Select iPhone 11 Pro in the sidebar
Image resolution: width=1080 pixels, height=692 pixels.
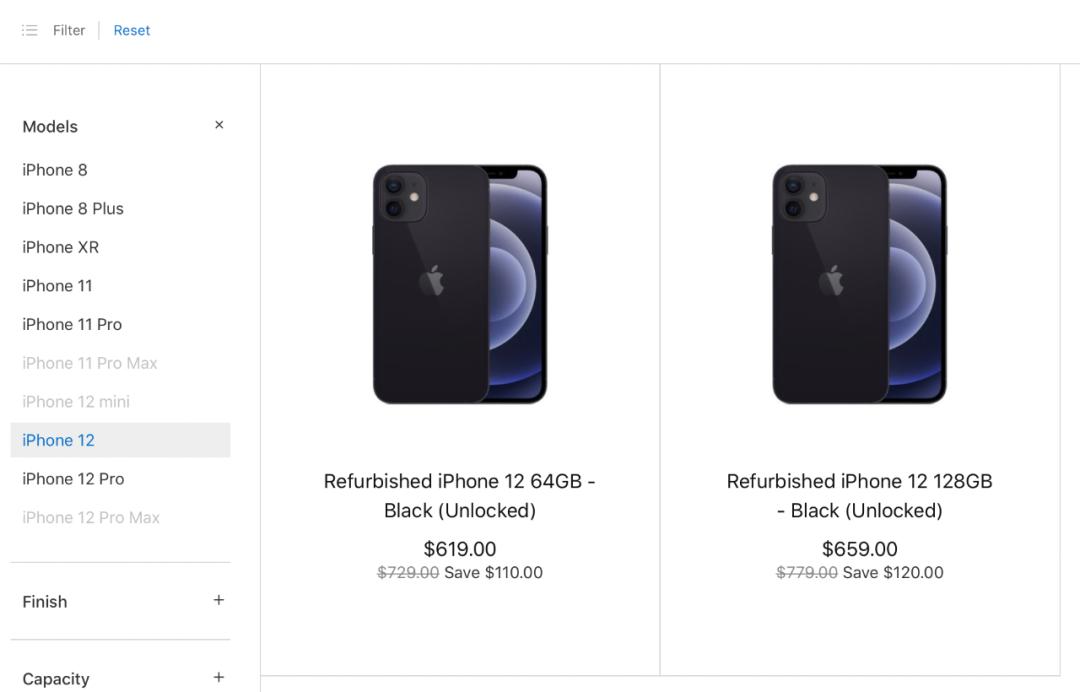pyautogui.click(x=72, y=324)
